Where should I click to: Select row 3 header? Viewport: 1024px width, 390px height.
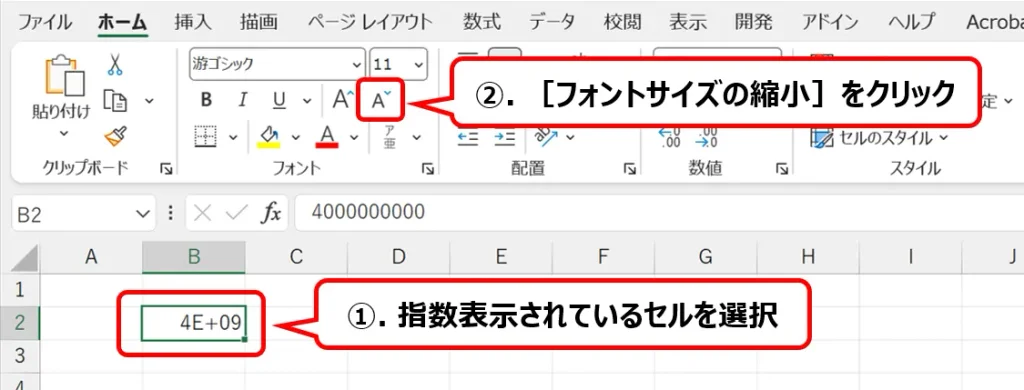click(20, 356)
